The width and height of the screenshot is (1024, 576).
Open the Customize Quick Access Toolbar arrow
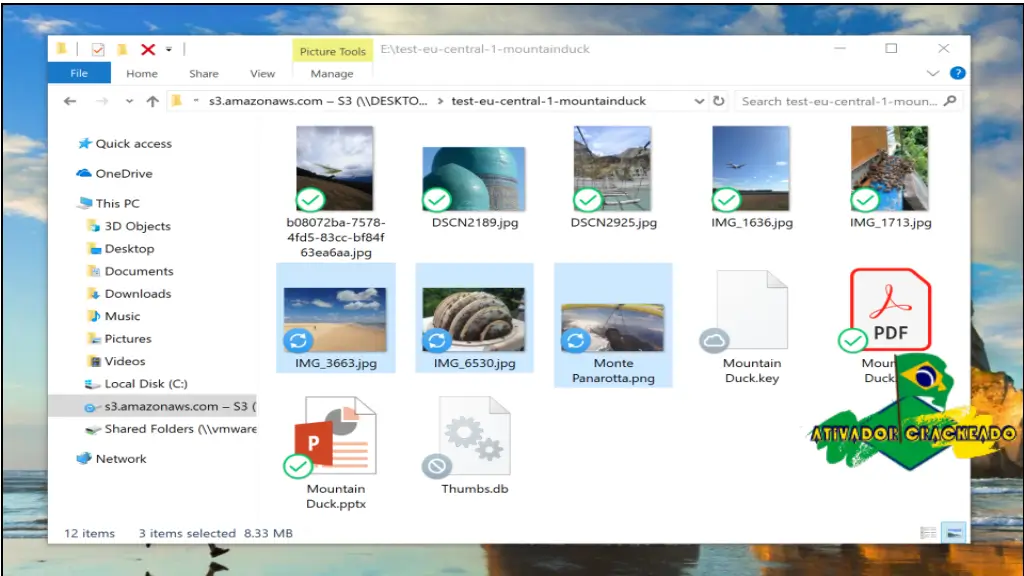(x=168, y=50)
